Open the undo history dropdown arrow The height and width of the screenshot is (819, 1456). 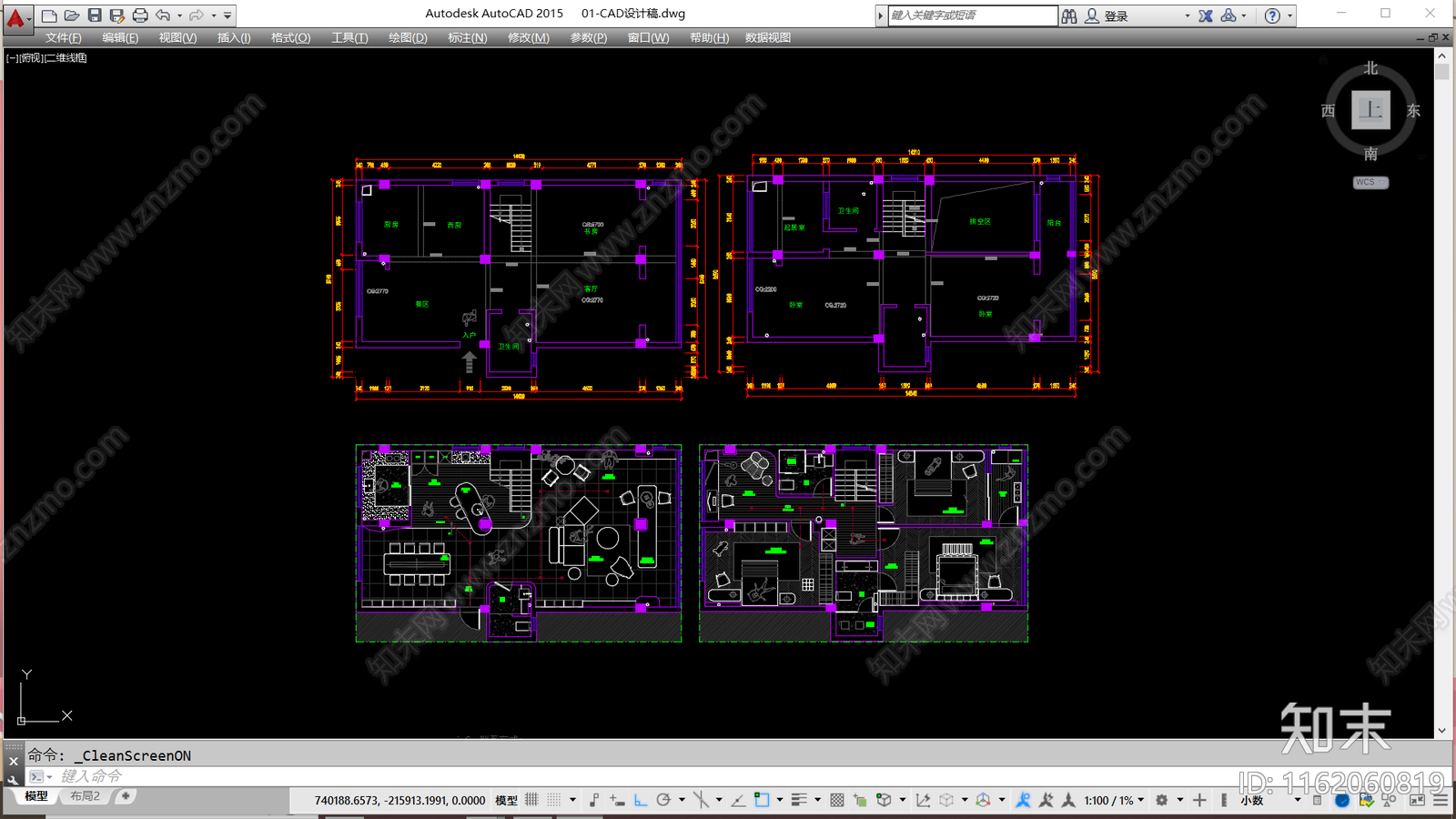pos(179,15)
